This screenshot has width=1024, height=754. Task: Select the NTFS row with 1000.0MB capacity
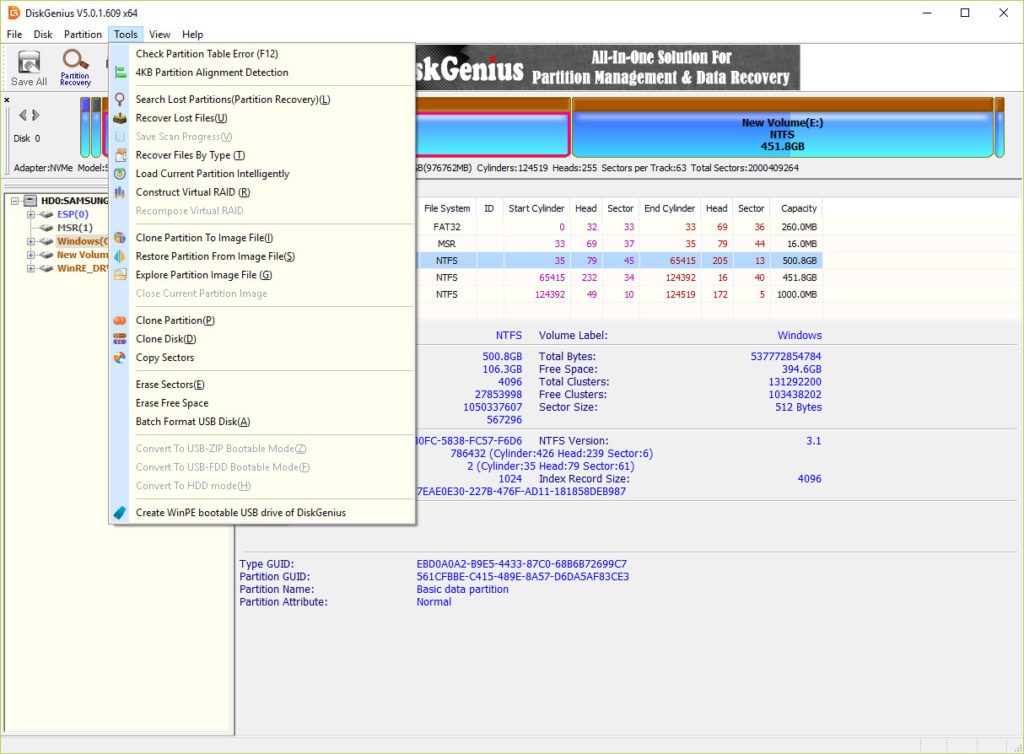619,294
